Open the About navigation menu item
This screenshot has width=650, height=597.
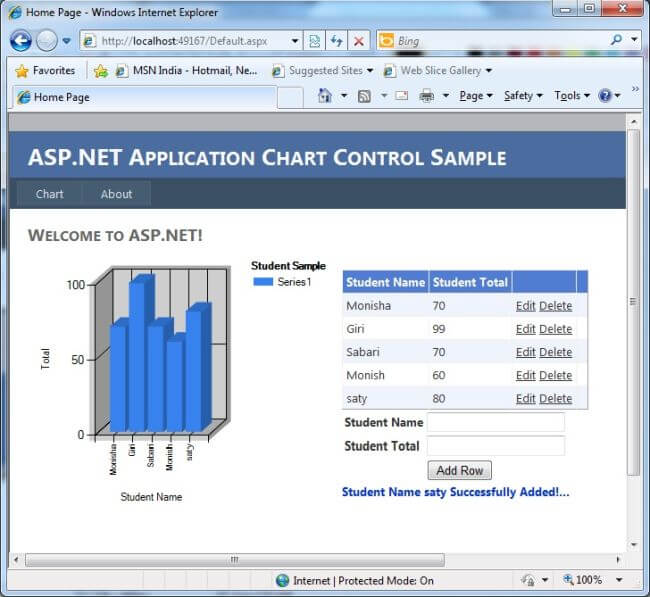tap(116, 194)
